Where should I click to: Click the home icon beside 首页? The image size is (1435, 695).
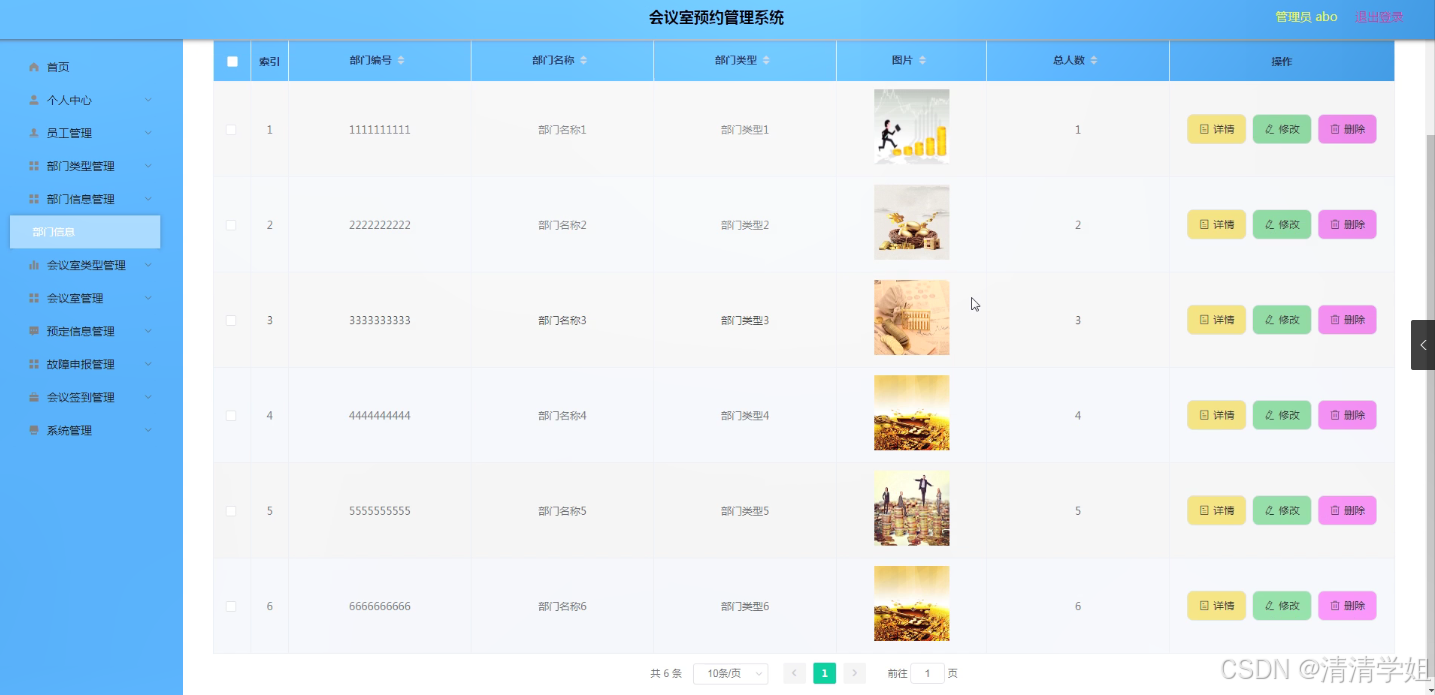point(33,66)
